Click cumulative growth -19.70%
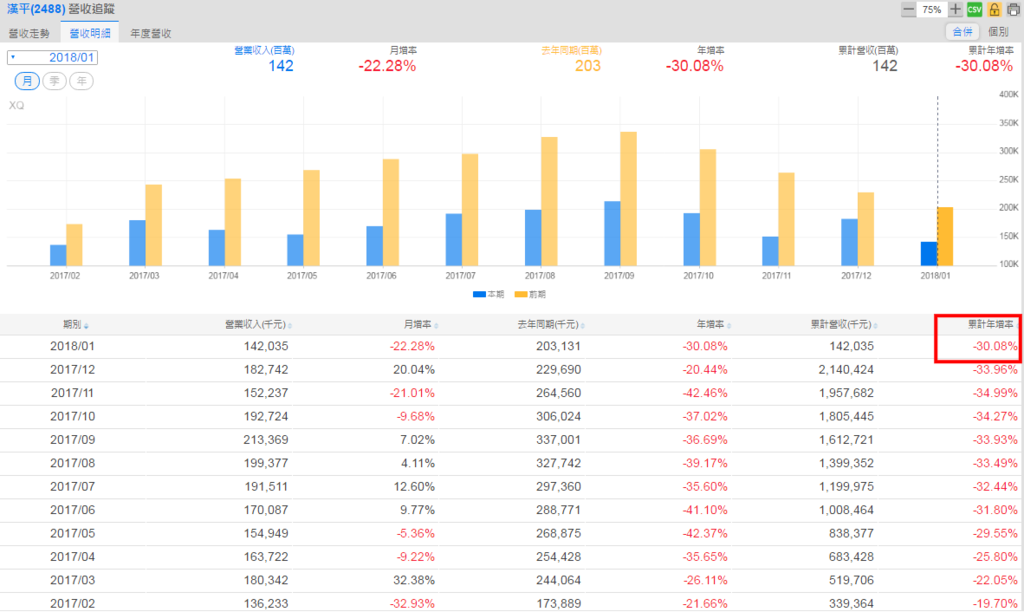 coord(995,604)
